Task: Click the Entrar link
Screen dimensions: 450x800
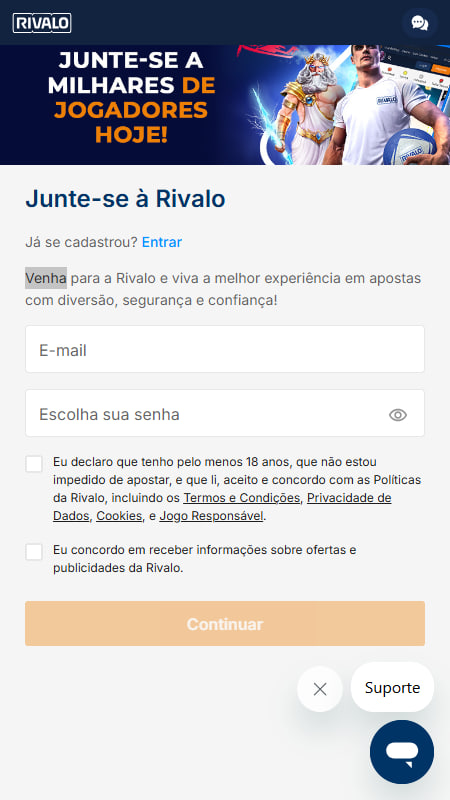Action: pos(162,242)
